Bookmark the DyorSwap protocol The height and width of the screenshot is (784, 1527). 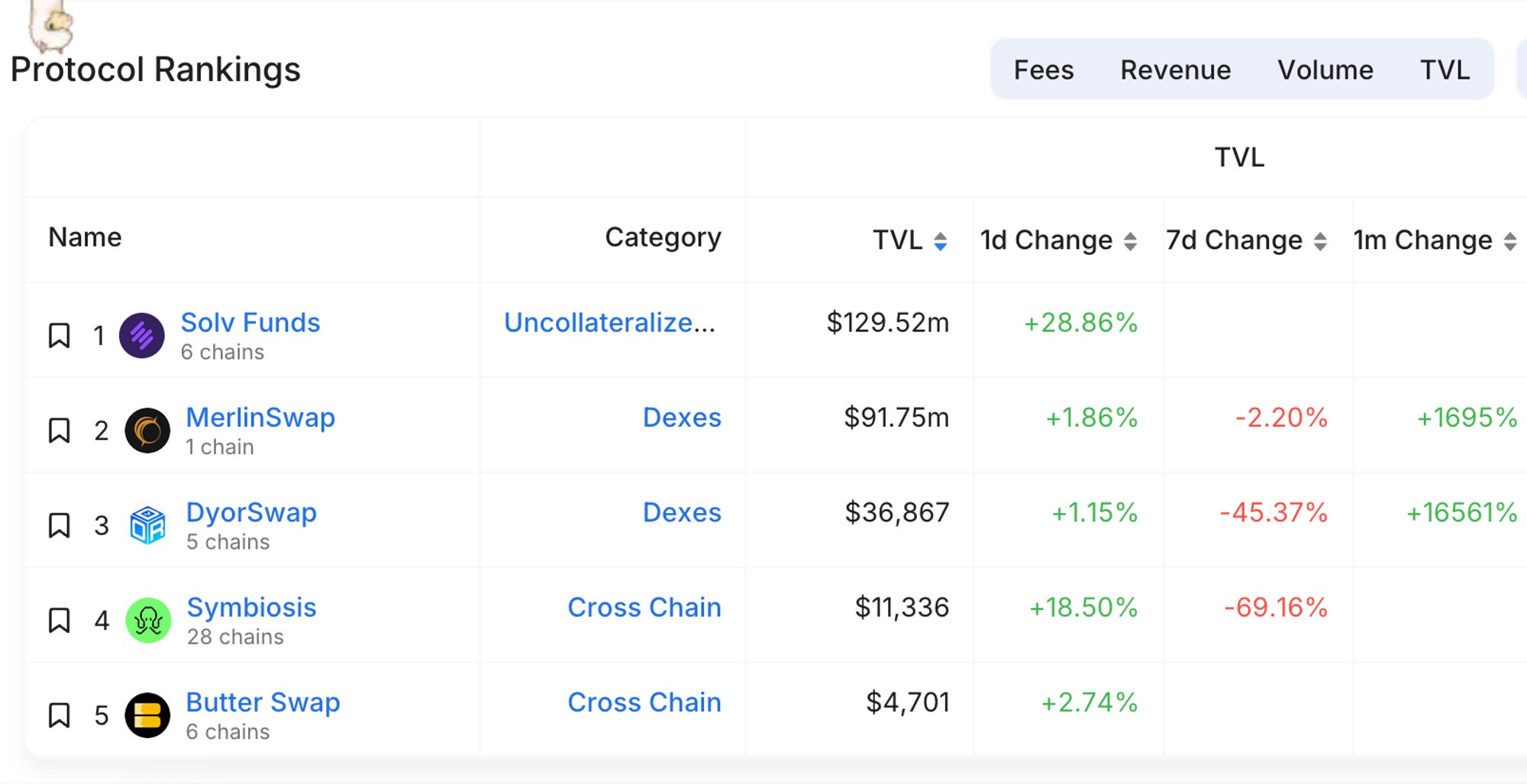[59, 525]
